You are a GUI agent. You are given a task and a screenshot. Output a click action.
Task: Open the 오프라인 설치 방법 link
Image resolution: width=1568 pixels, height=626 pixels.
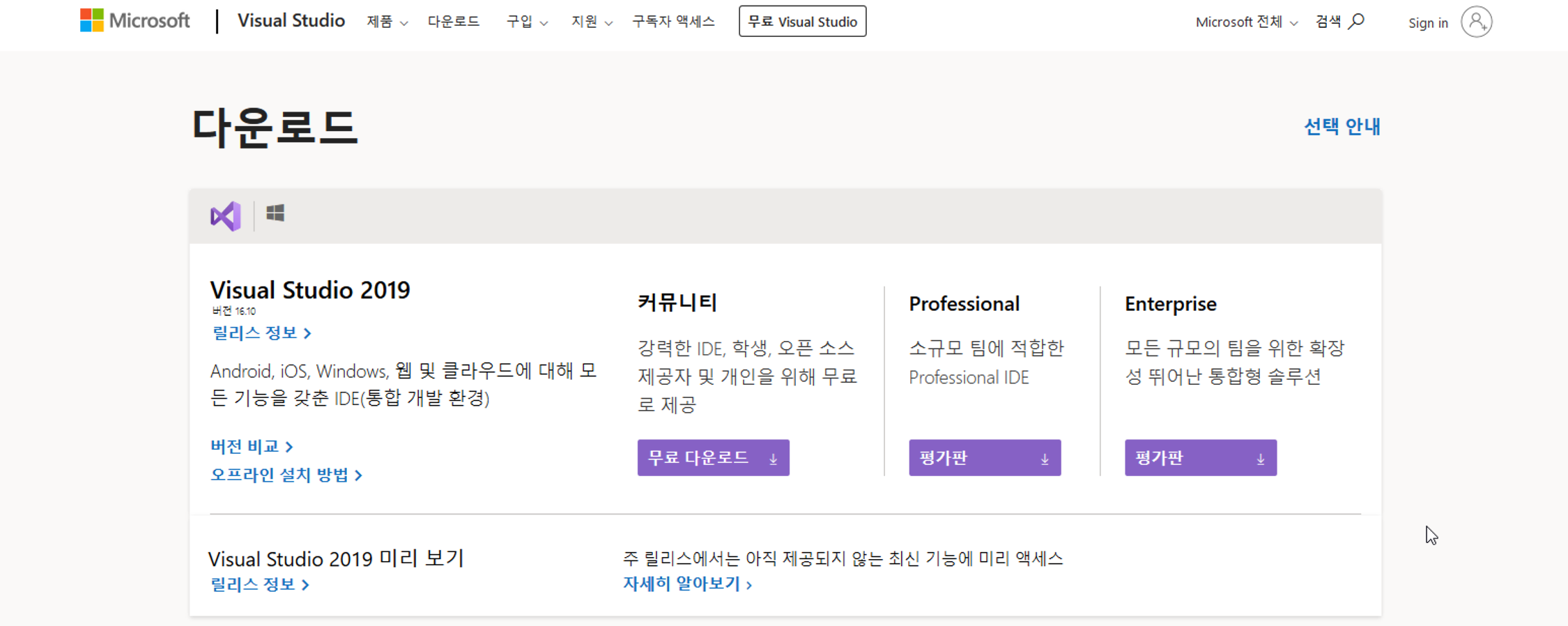click(x=286, y=475)
